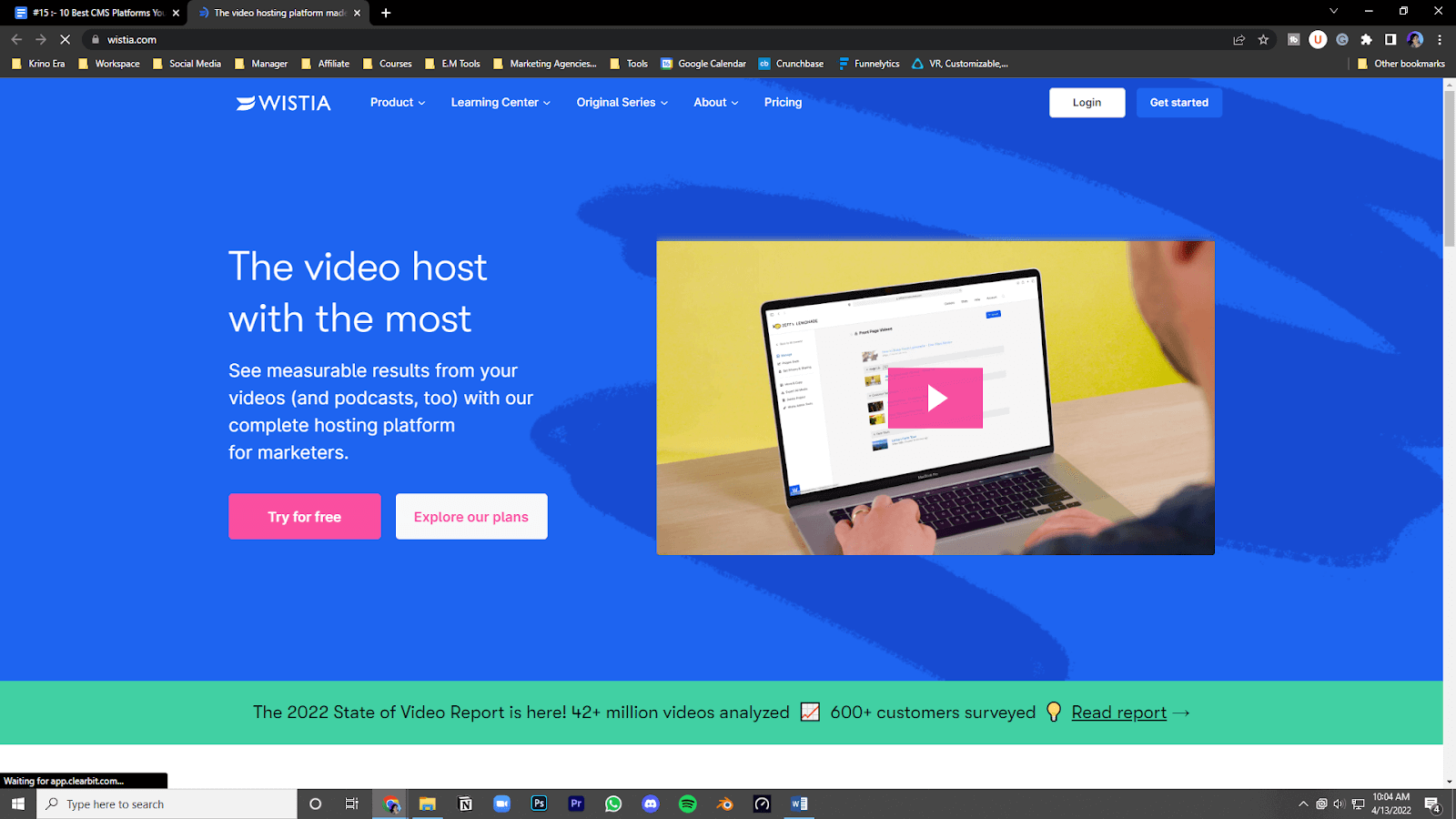
Task: Go to the Pricing page
Action: (783, 103)
